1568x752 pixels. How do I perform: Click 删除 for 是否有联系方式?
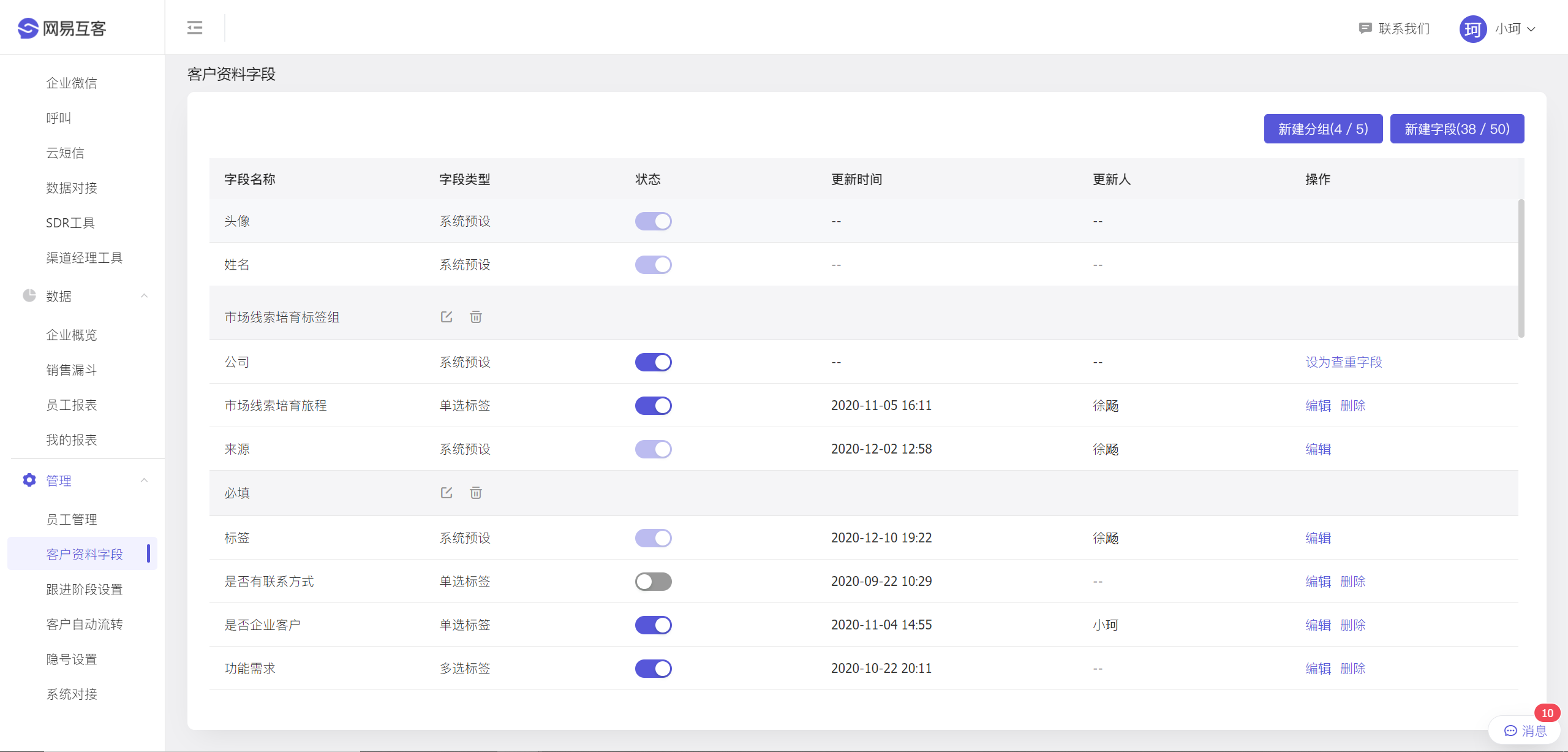(1353, 582)
